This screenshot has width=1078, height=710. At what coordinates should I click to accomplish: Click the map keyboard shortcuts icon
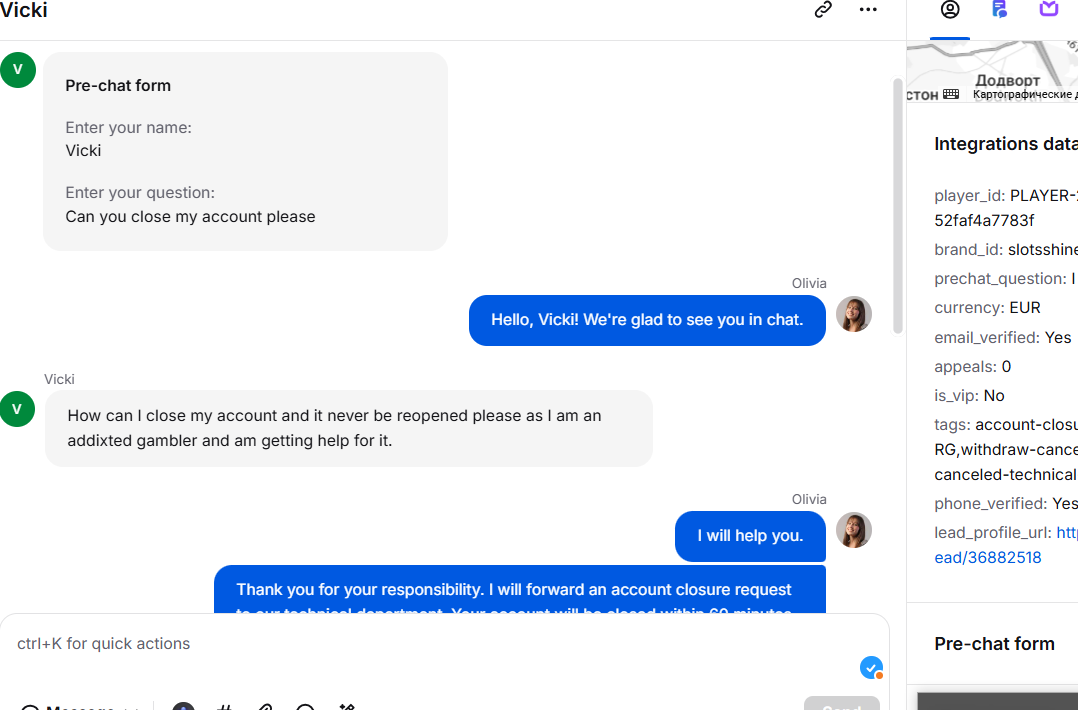pyautogui.click(x=951, y=94)
